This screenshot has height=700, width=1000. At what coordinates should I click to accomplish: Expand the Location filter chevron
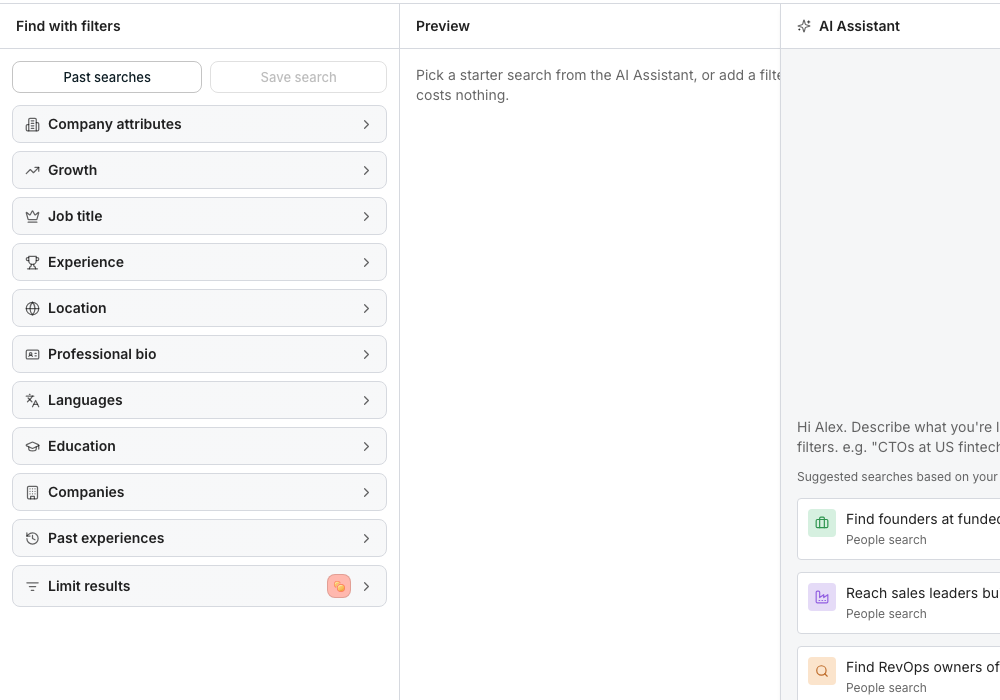pos(366,308)
